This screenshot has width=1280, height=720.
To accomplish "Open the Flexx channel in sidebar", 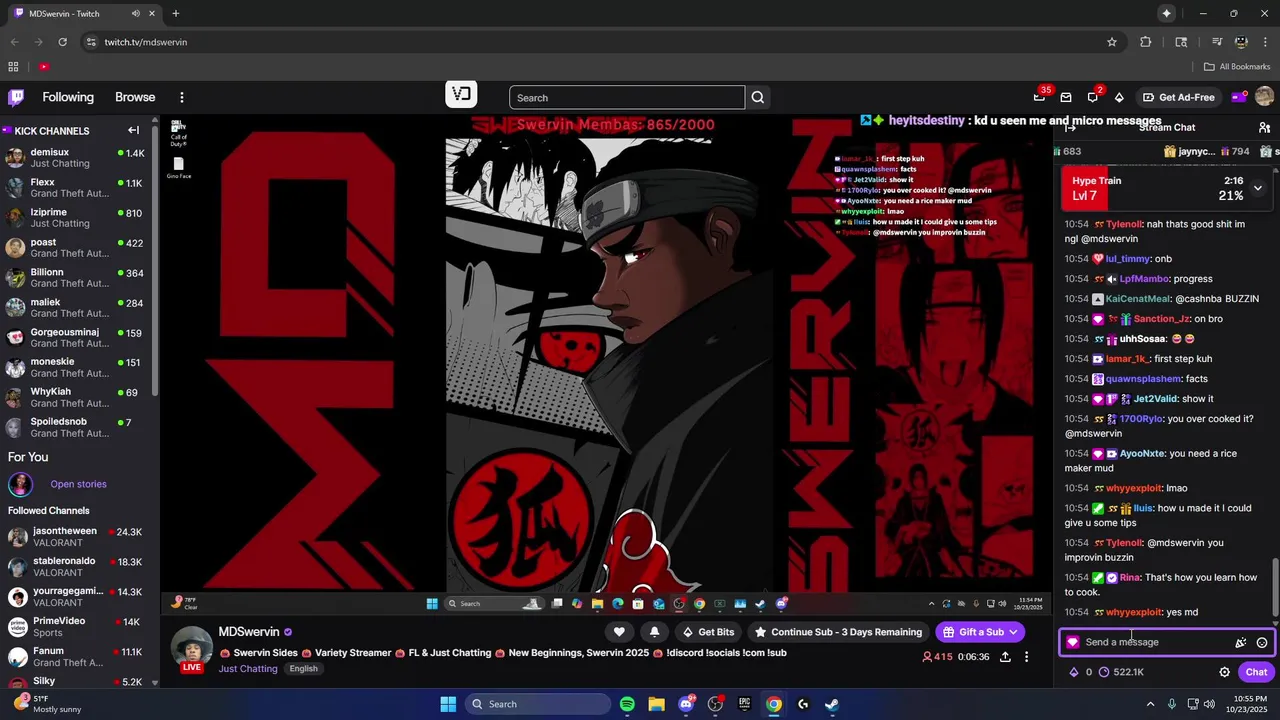I will [76, 187].
